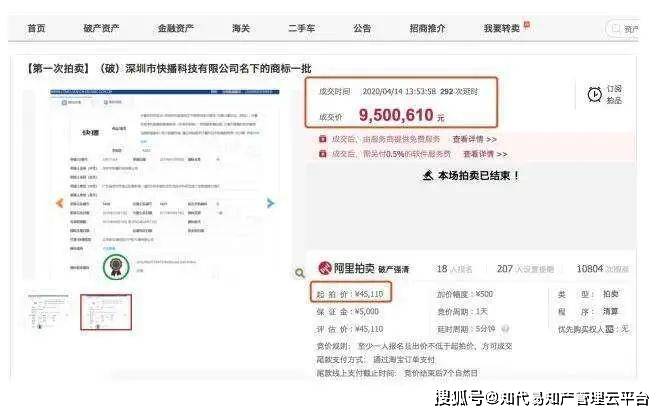
Task: Select the first image thumbnail
Action: point(47,312)
